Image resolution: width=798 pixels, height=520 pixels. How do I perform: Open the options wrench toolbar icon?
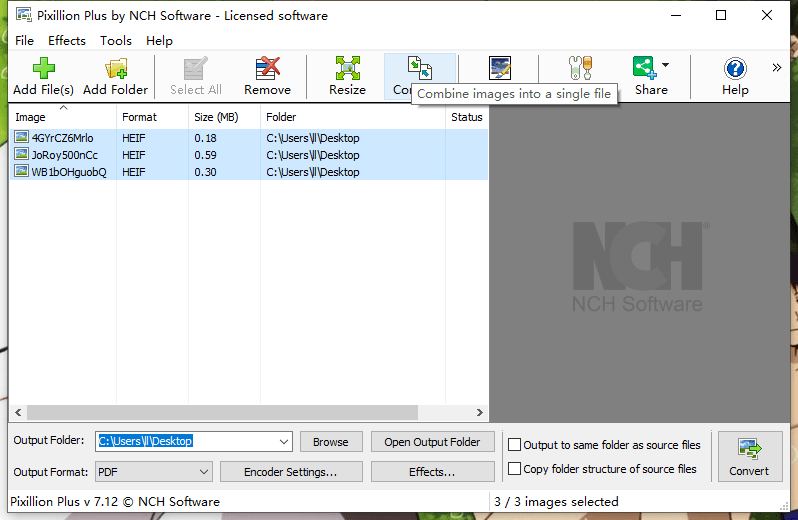[580, 68]
